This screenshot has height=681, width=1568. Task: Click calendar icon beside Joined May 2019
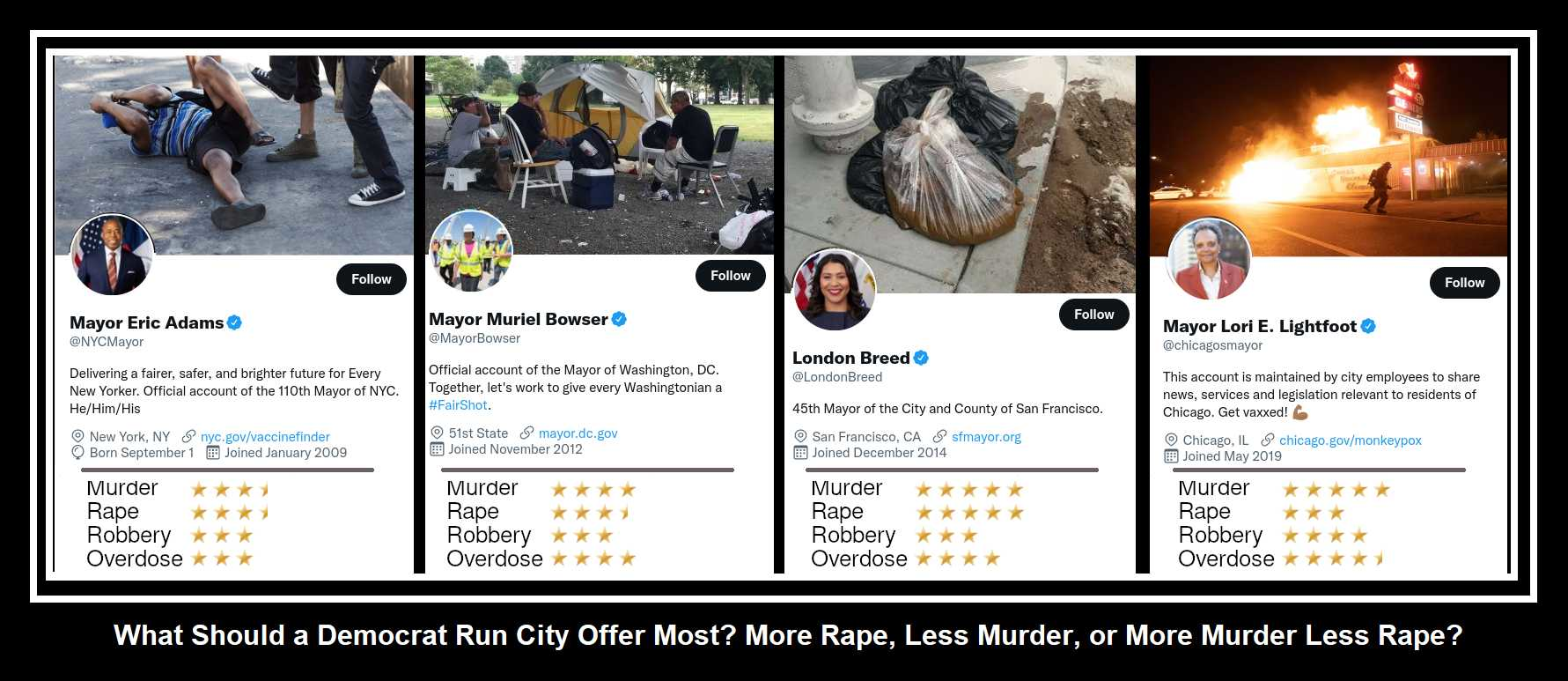[1171, 456]
